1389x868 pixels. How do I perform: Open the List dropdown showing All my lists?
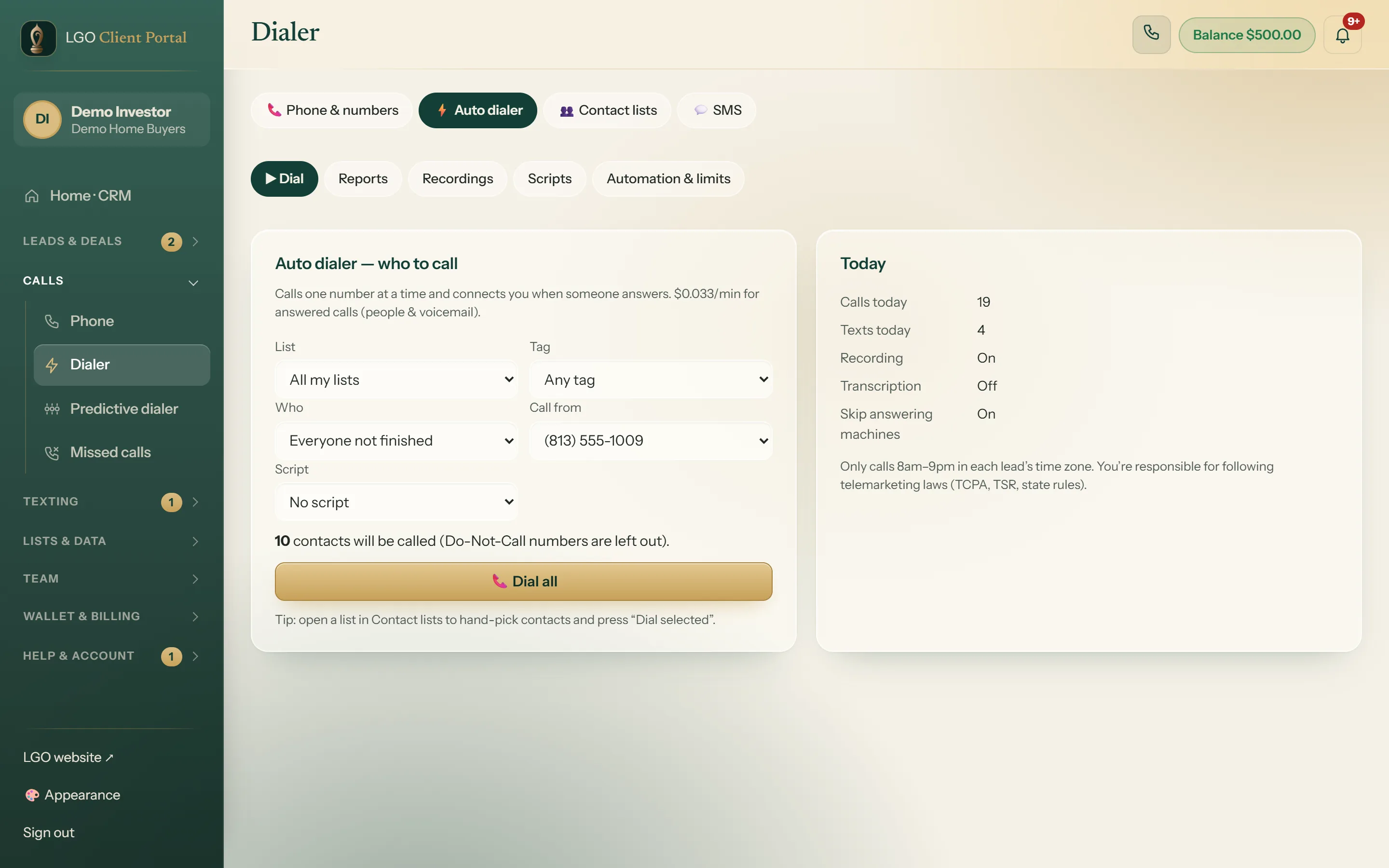coord(396,380)
